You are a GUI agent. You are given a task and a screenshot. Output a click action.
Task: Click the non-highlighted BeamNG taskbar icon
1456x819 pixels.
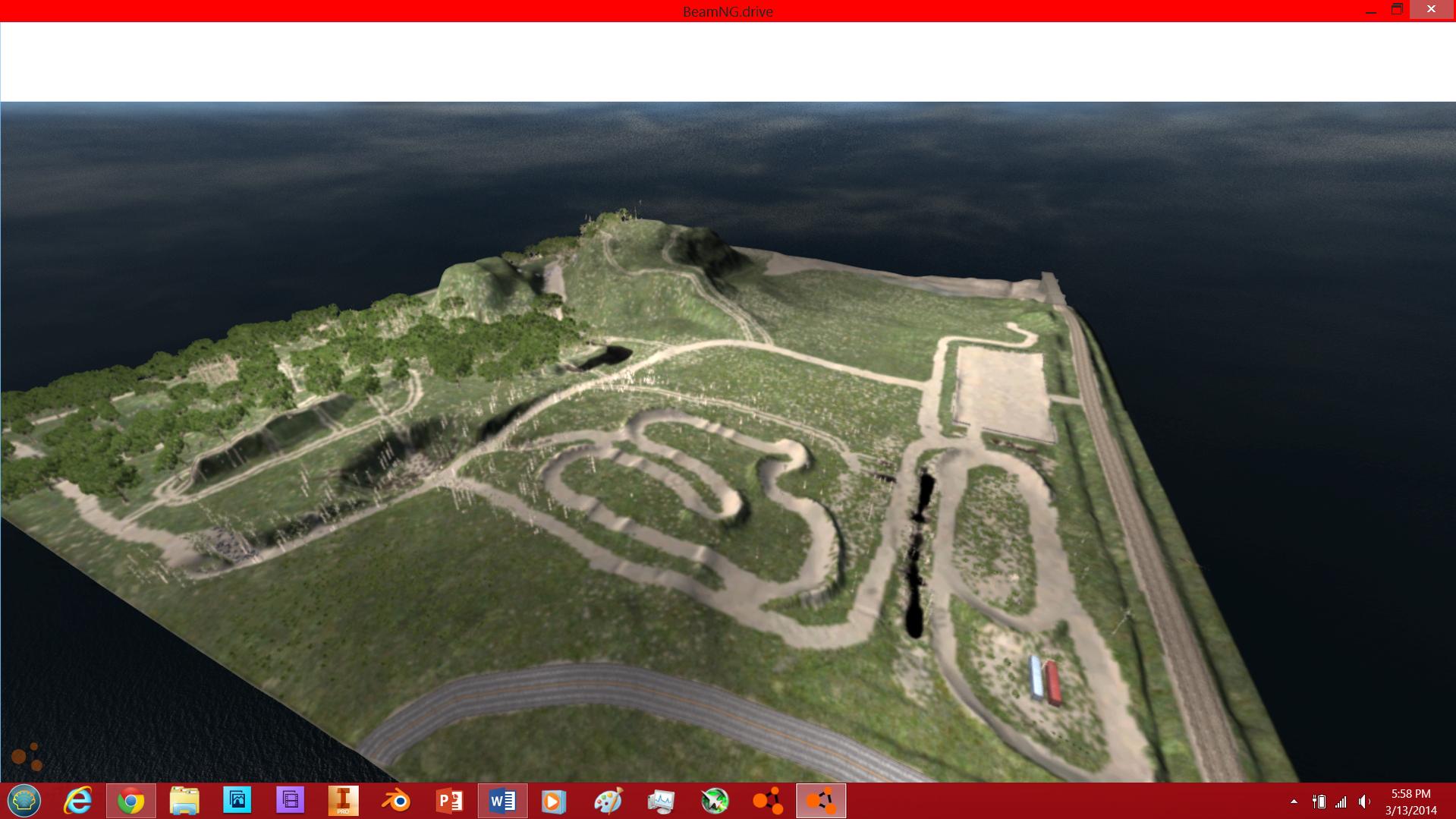pos(768,801)
